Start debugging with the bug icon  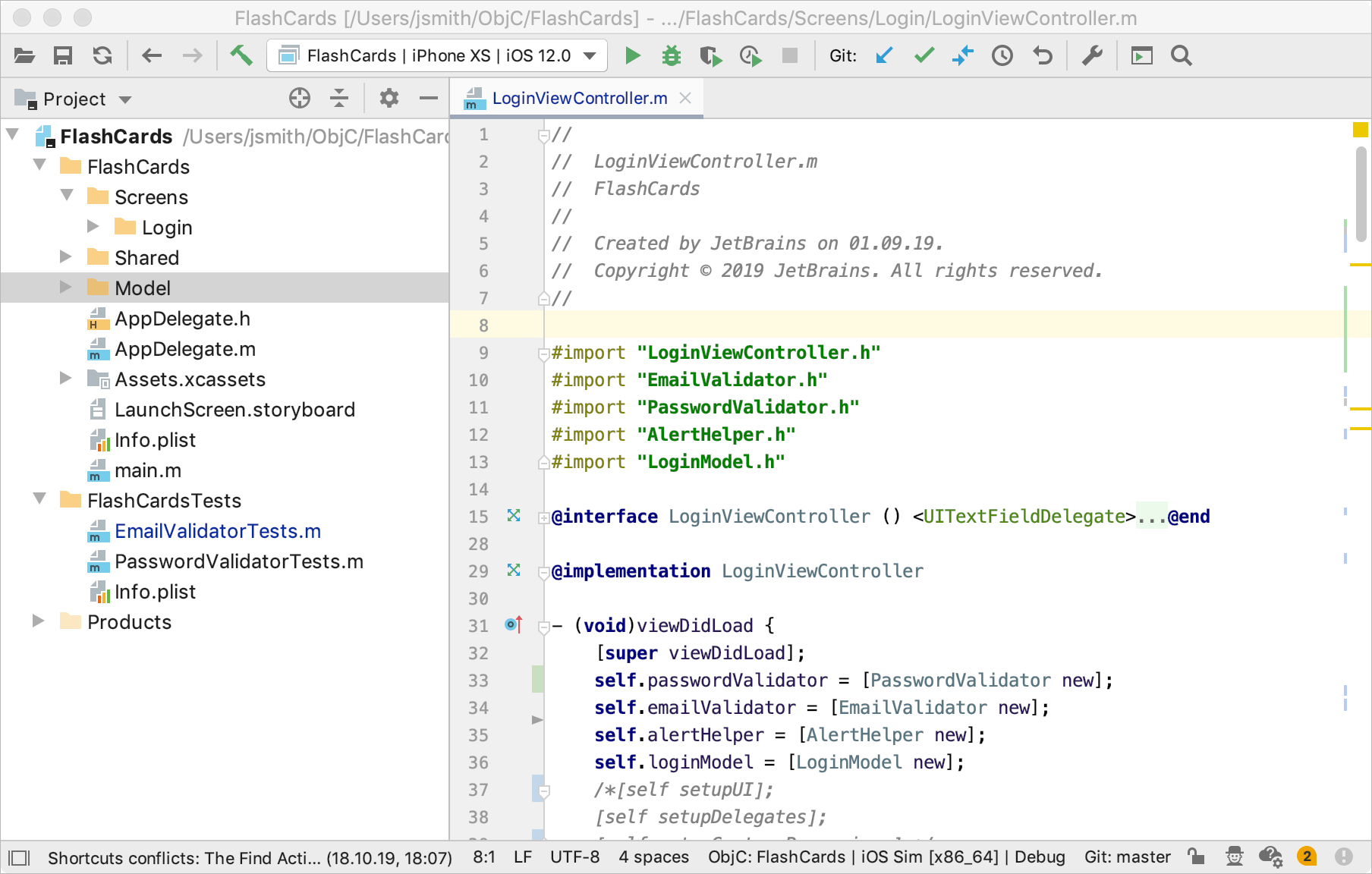(672, 55)
